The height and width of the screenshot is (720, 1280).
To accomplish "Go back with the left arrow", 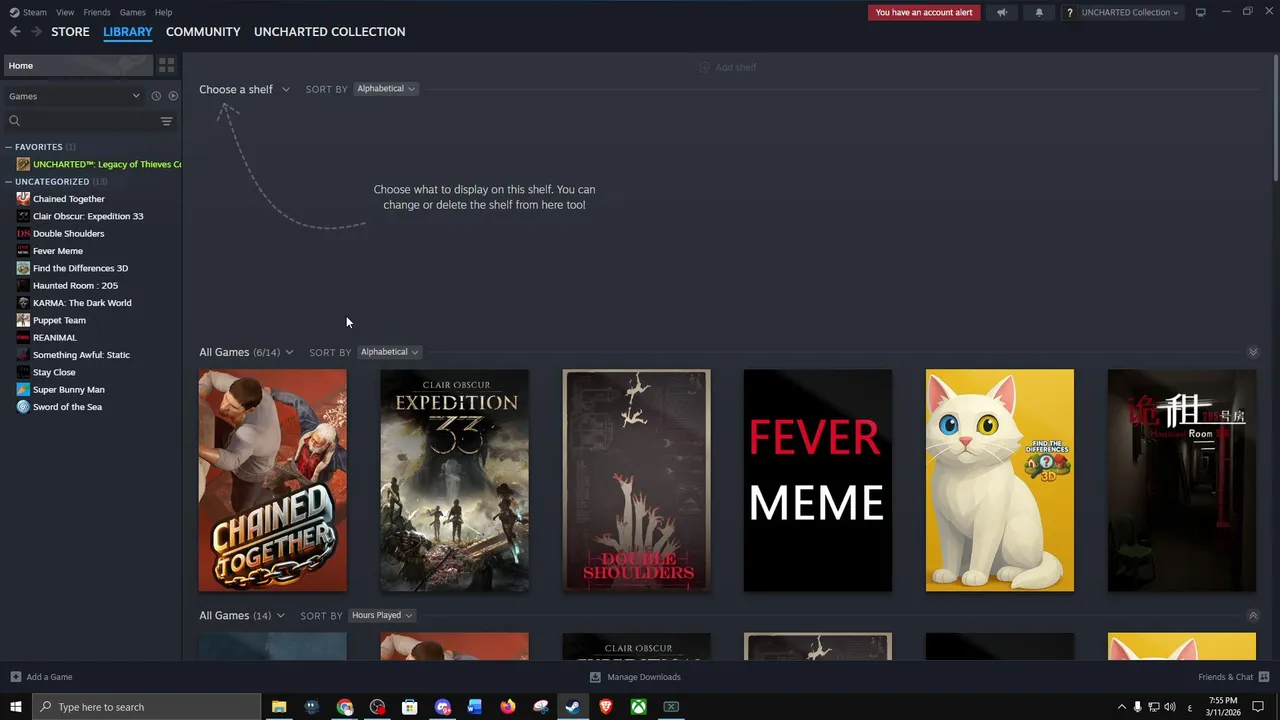I will click(15, 32).
